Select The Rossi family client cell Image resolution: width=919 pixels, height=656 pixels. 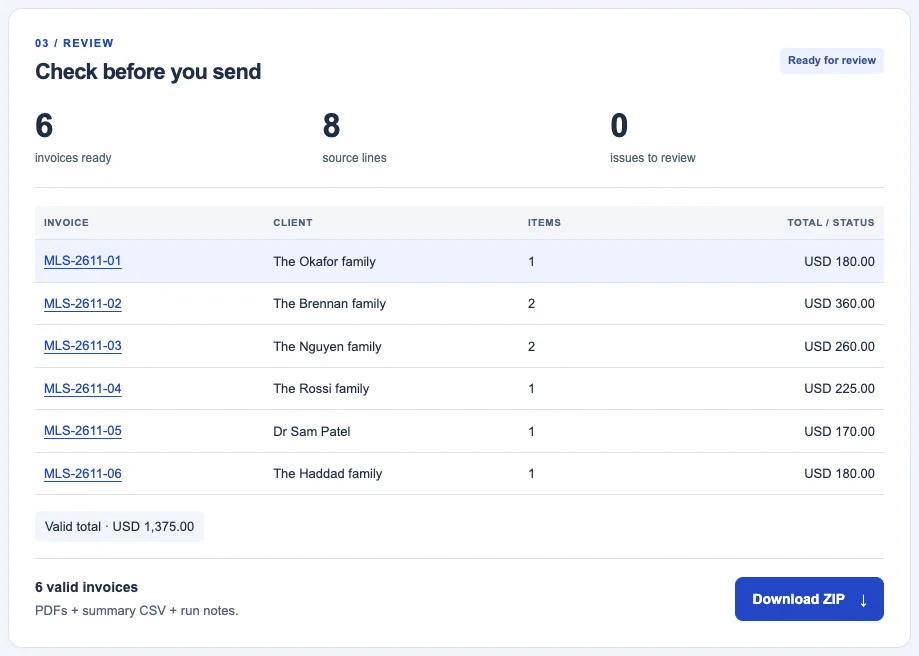click(x=321, y=389)
